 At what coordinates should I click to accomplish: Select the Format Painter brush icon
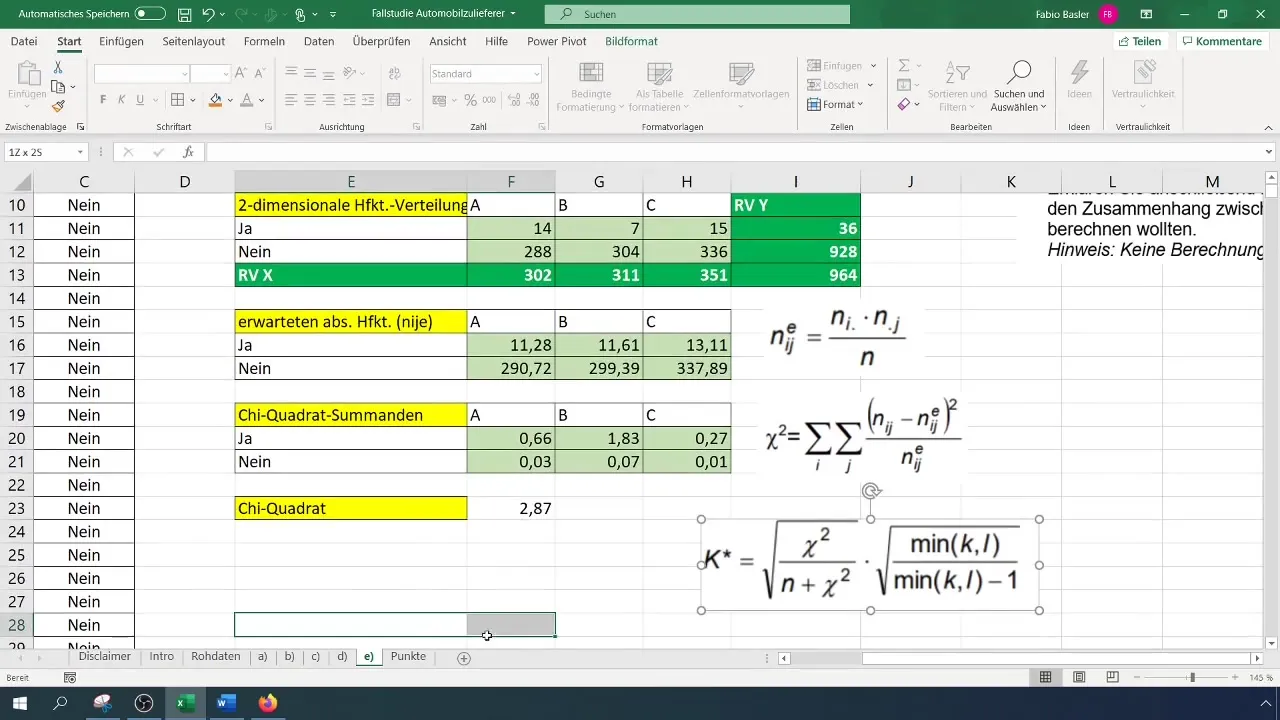click(x=58, y=105)
